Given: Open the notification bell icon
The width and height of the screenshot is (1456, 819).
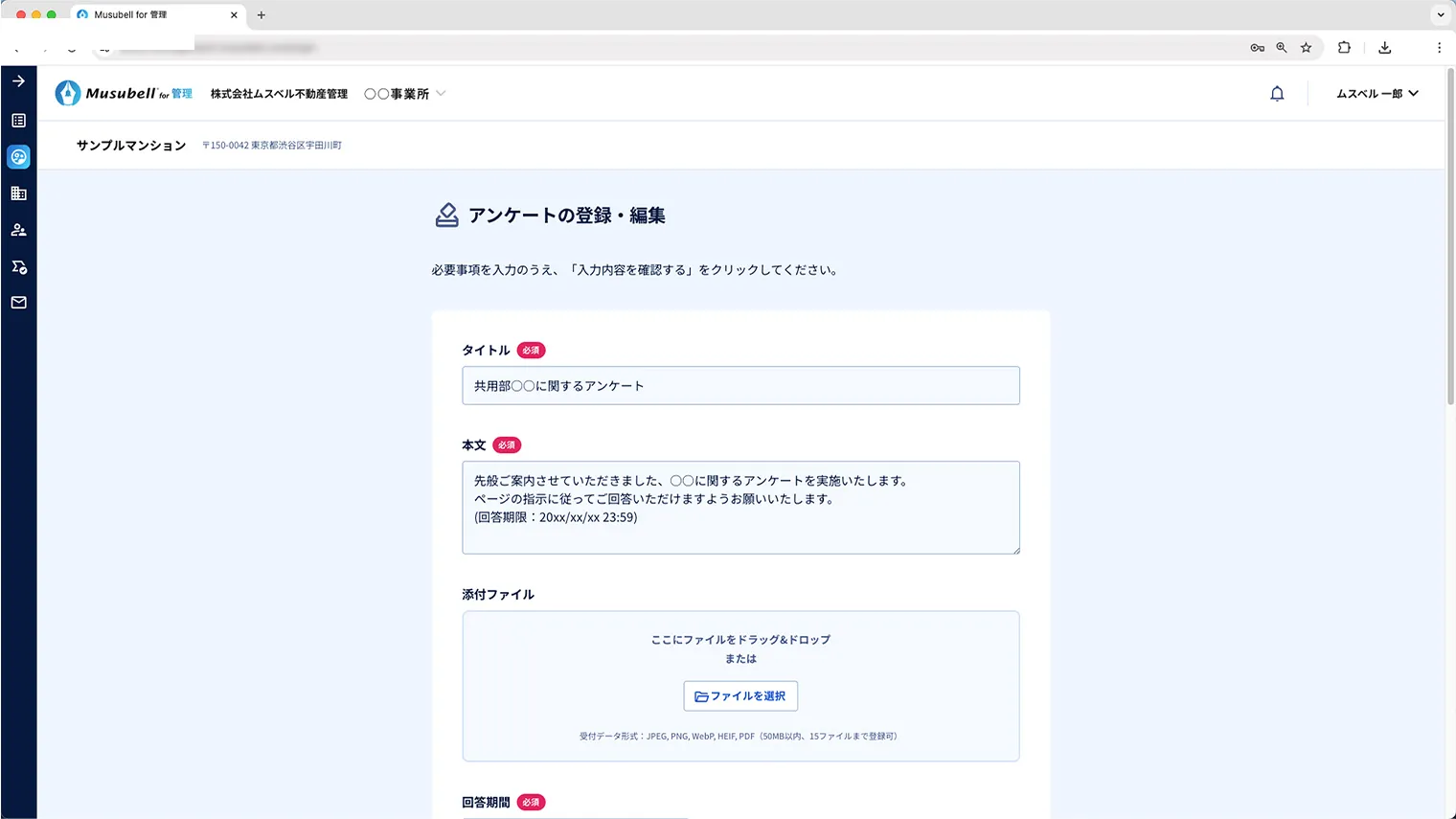Looking at the screenshot, I should click(x=1277, y=93).
